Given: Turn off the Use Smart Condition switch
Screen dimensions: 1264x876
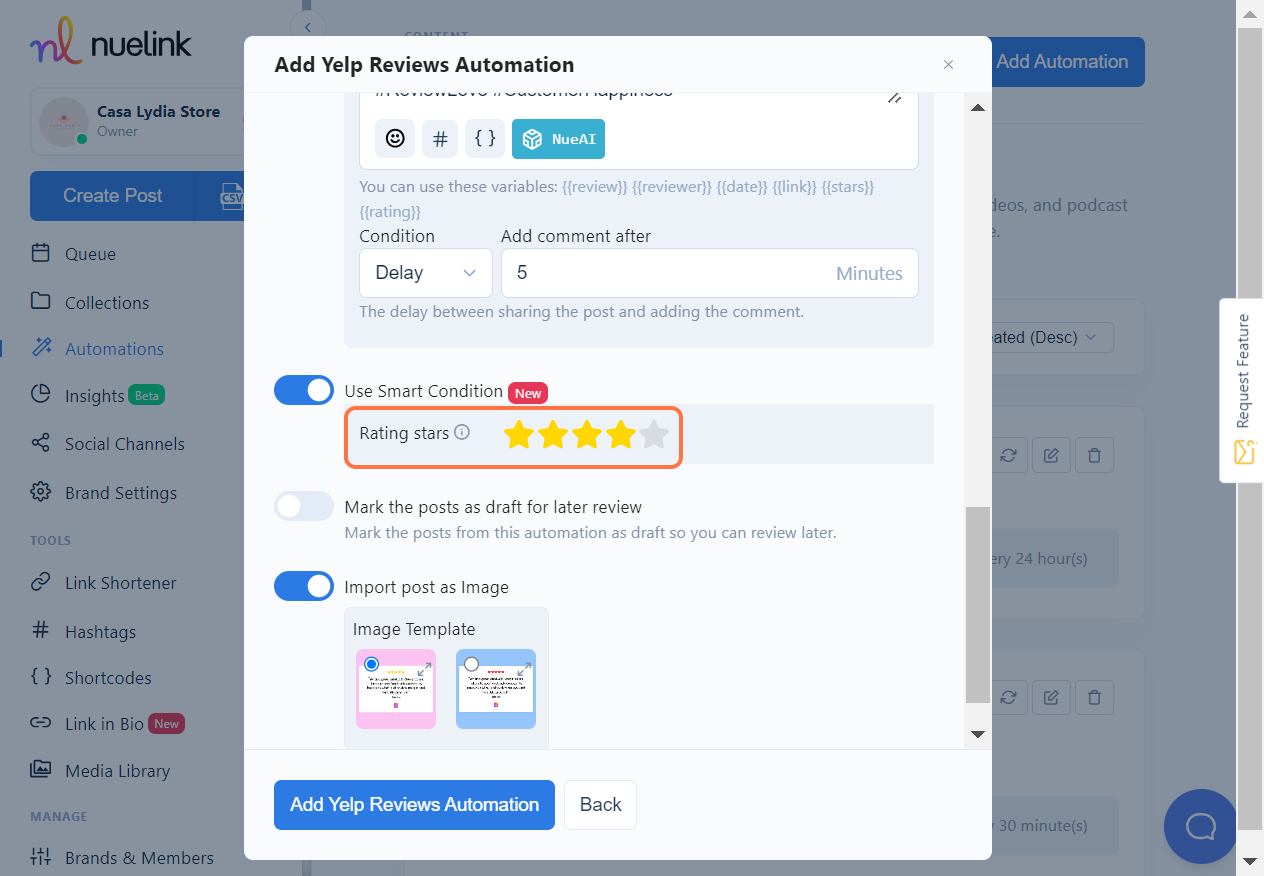Looking at the screenshot, I should tap(304, 391).
